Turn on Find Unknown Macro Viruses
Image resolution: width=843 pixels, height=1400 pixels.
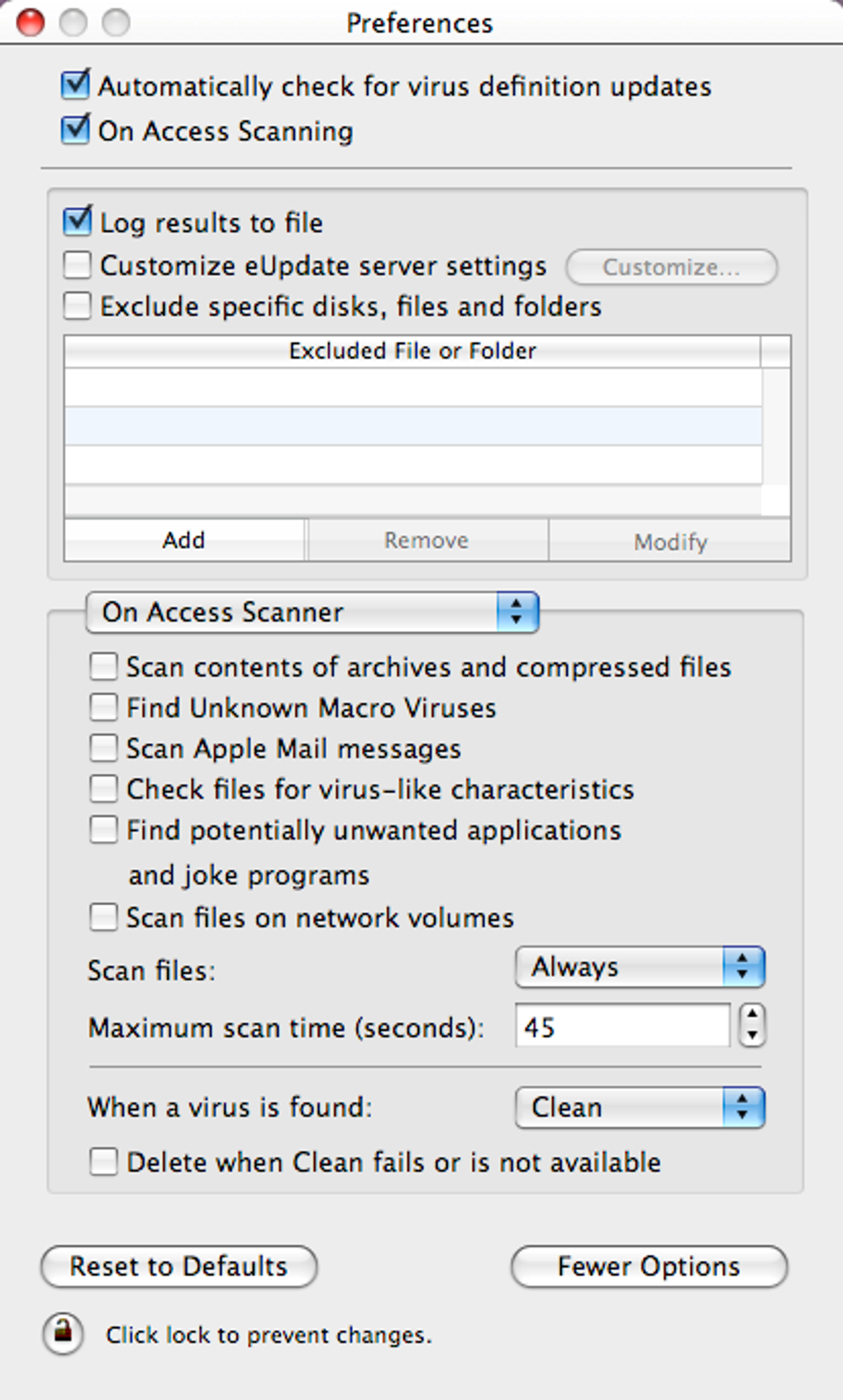103,707
